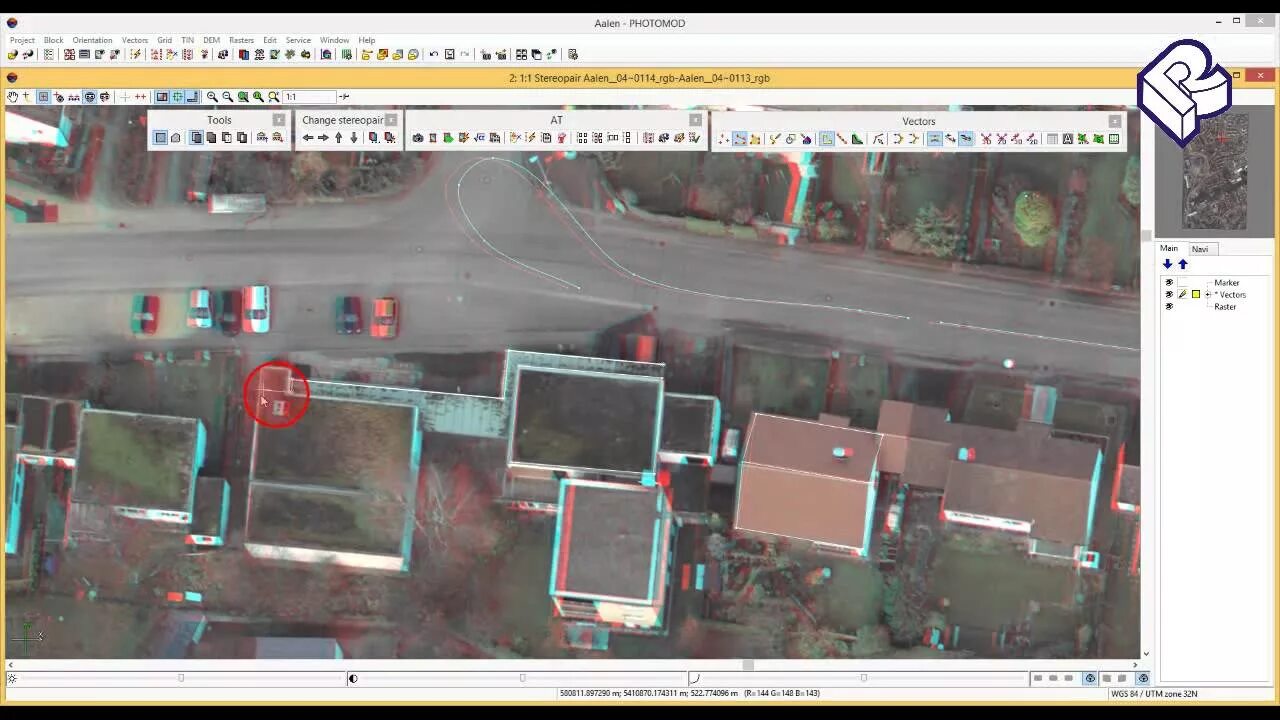The height and width of the screenshot is (720, 1280).
Task: Open AT toolbar options arrow
Action: [x=695, y=120]
